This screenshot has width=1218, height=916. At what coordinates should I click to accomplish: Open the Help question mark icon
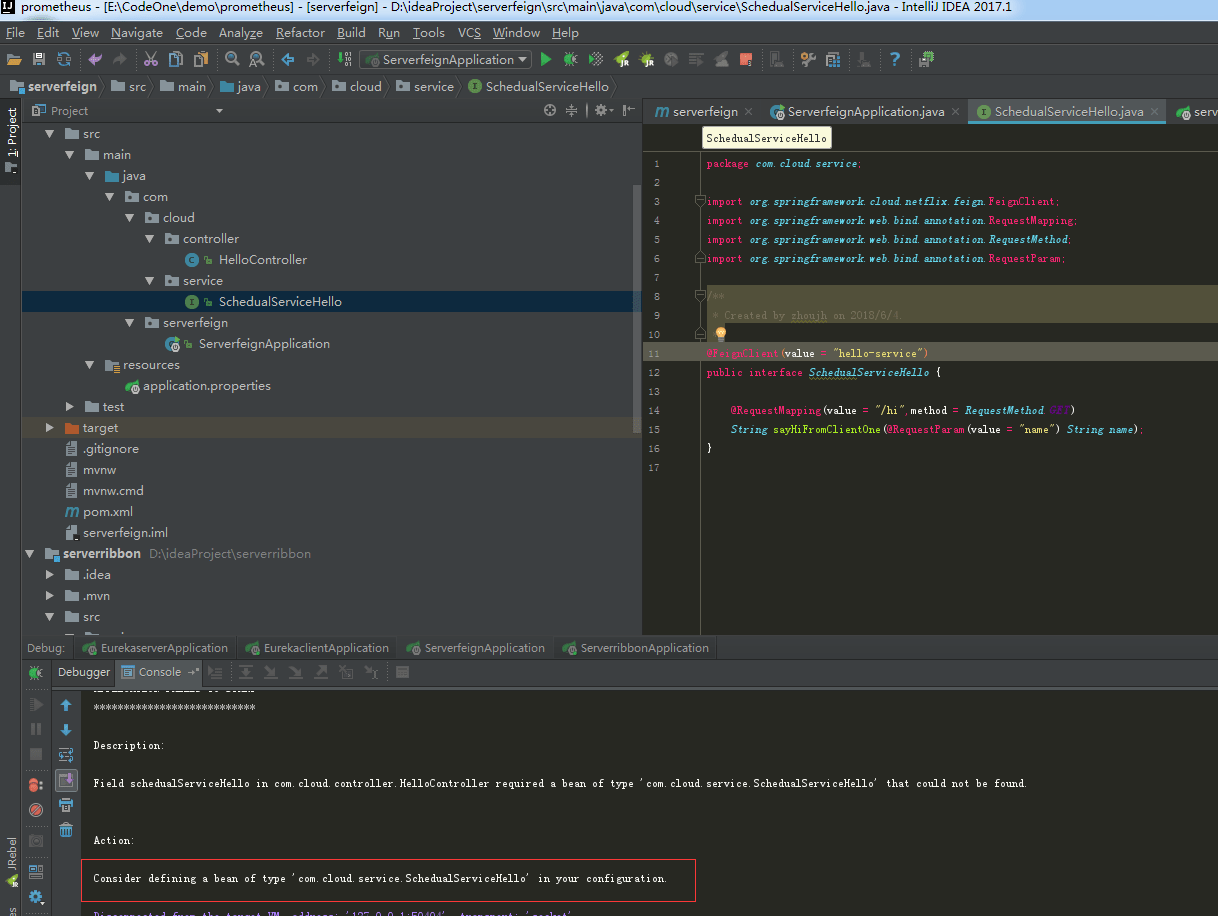pyautogui.click(x=895, y=60)
